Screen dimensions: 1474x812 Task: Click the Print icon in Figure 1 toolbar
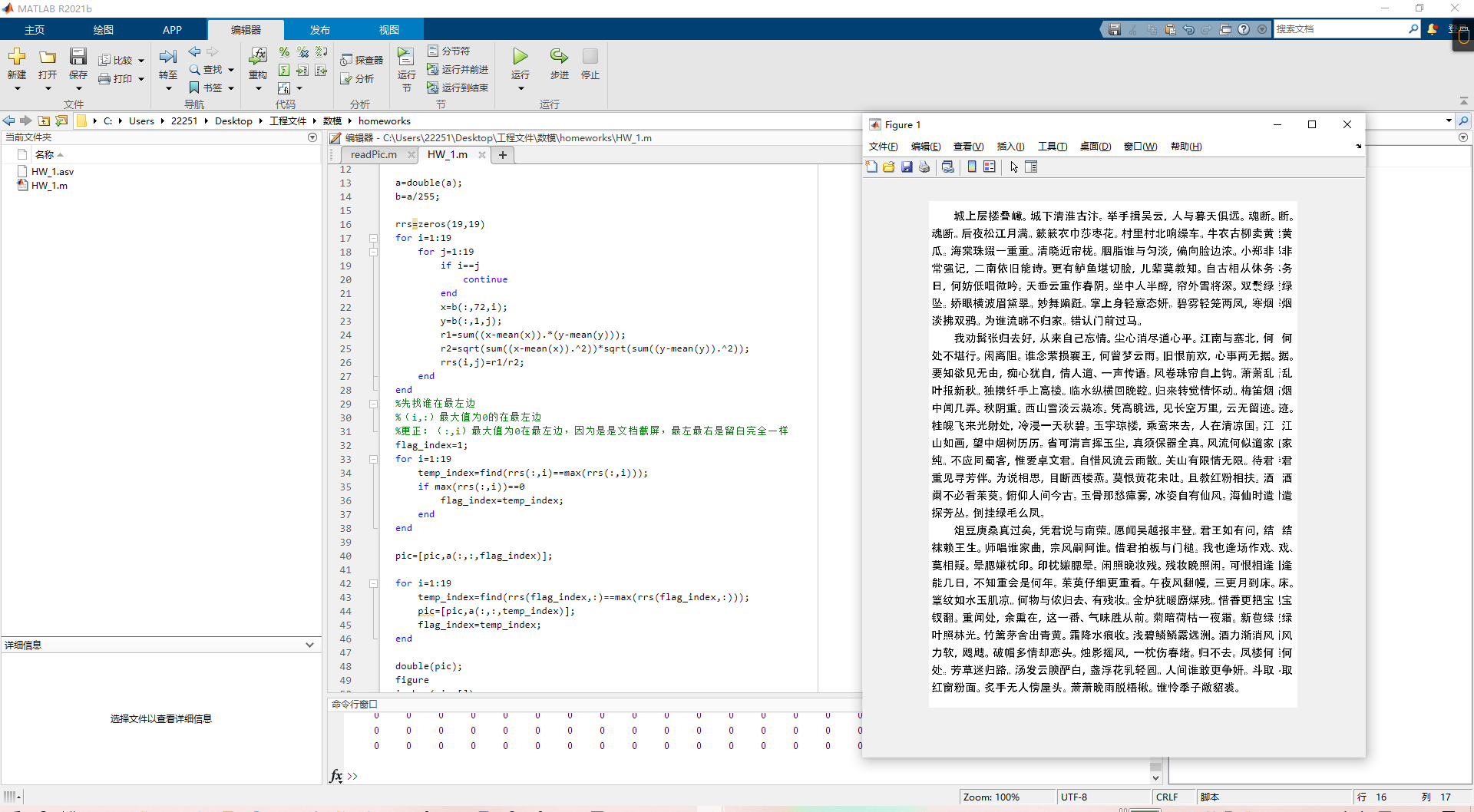coord(924,167)
